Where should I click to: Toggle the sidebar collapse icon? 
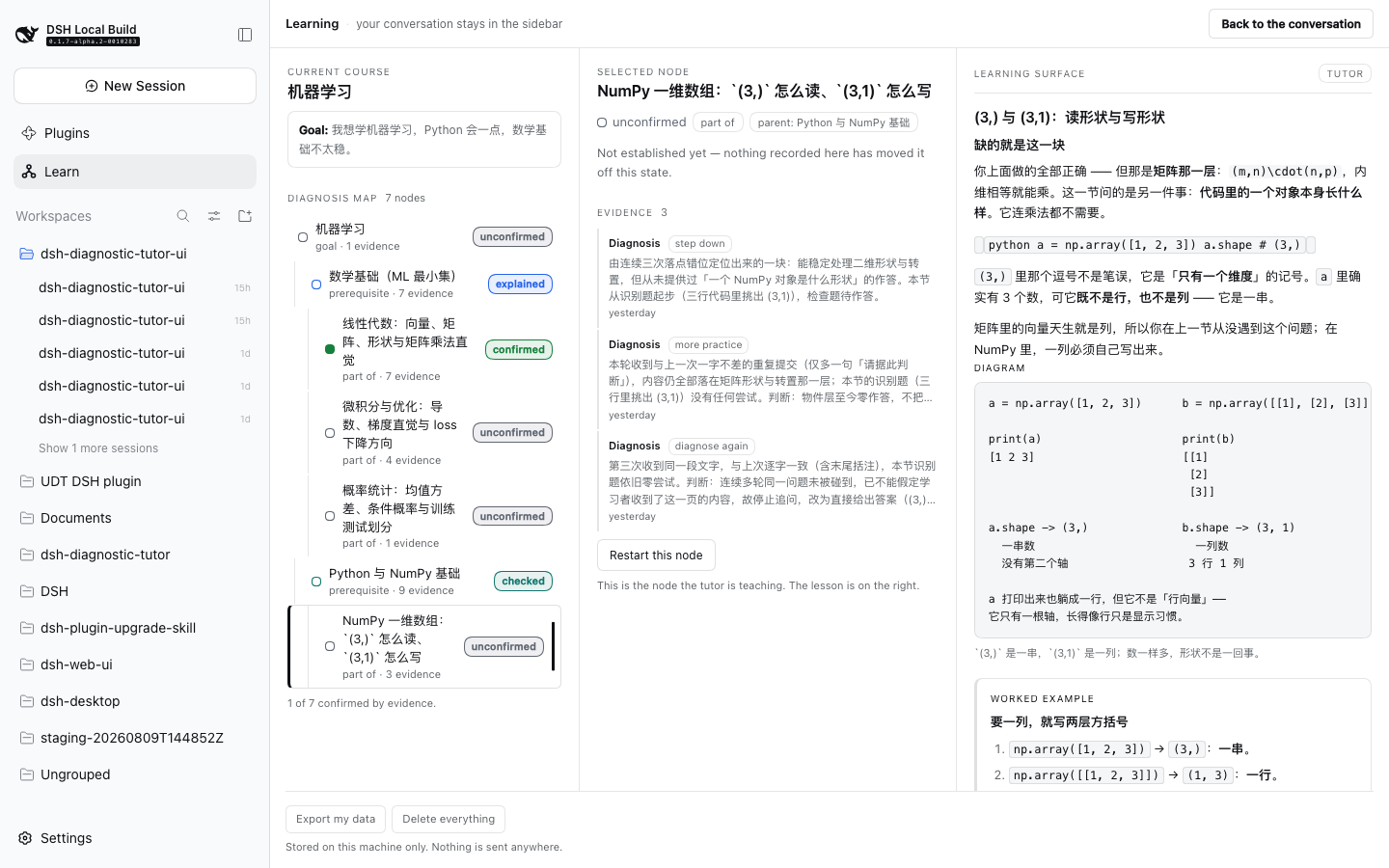point(245,35)
